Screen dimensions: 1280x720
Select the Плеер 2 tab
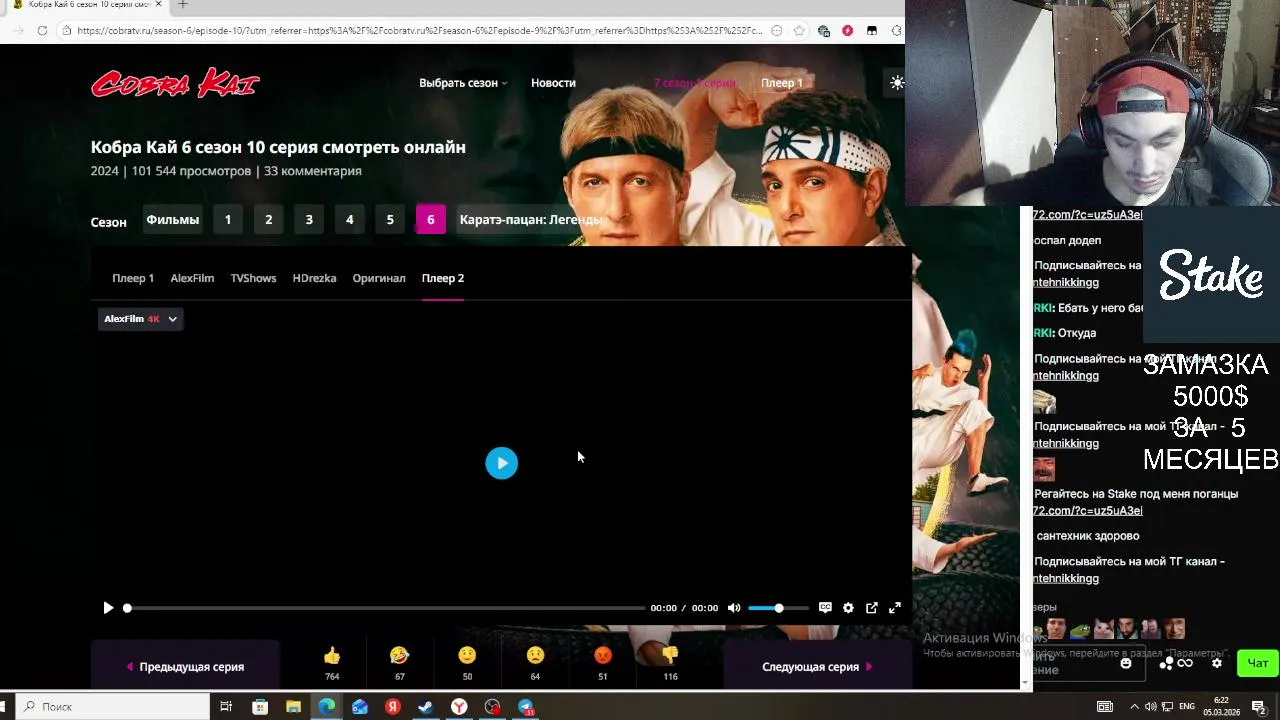point(443,278)
